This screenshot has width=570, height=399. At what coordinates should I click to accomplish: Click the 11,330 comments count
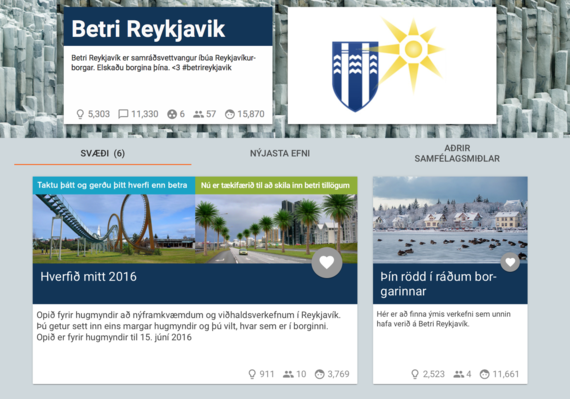coord(145,114)
